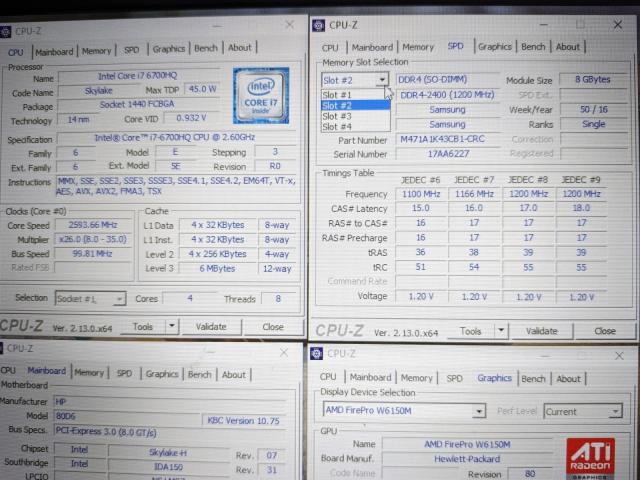
Task: Click the Board Manuf. Hewlett-Packard field
Action: point(467,459)
